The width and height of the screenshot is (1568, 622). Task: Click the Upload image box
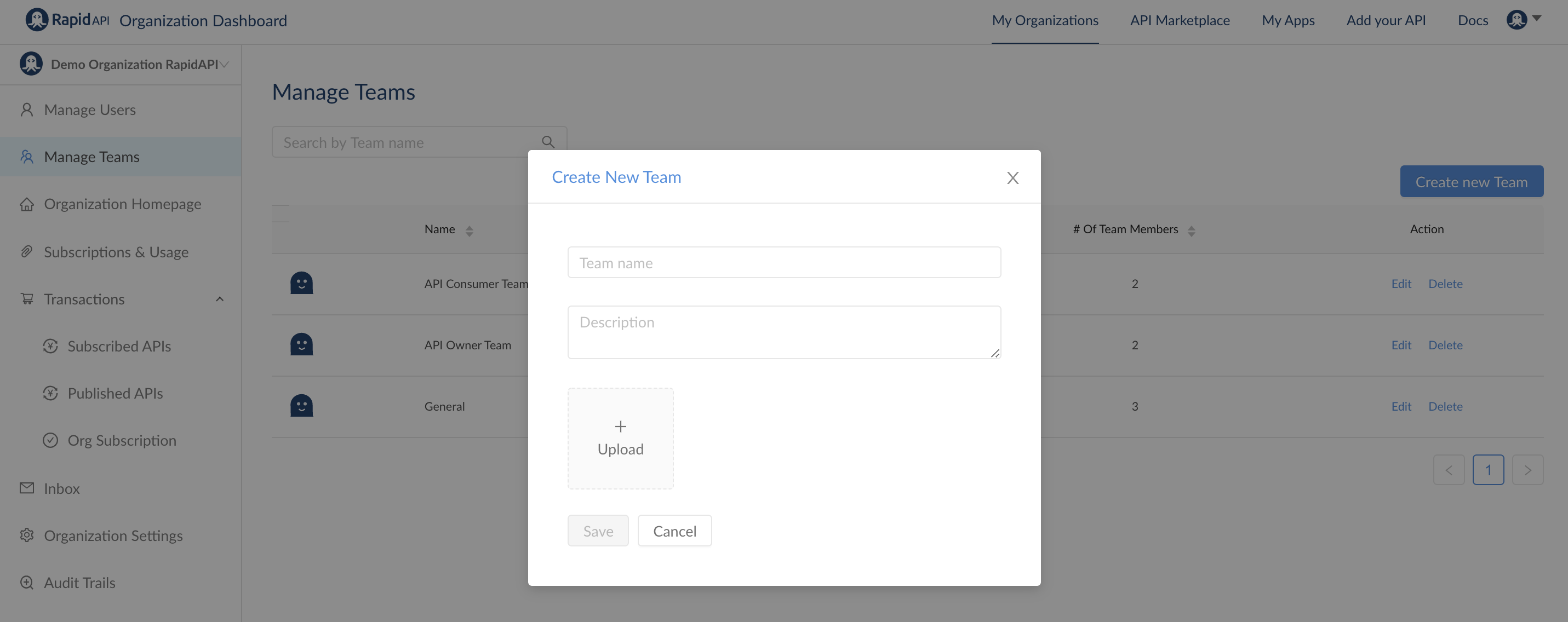pyautogui.click(x=620, y=438)
